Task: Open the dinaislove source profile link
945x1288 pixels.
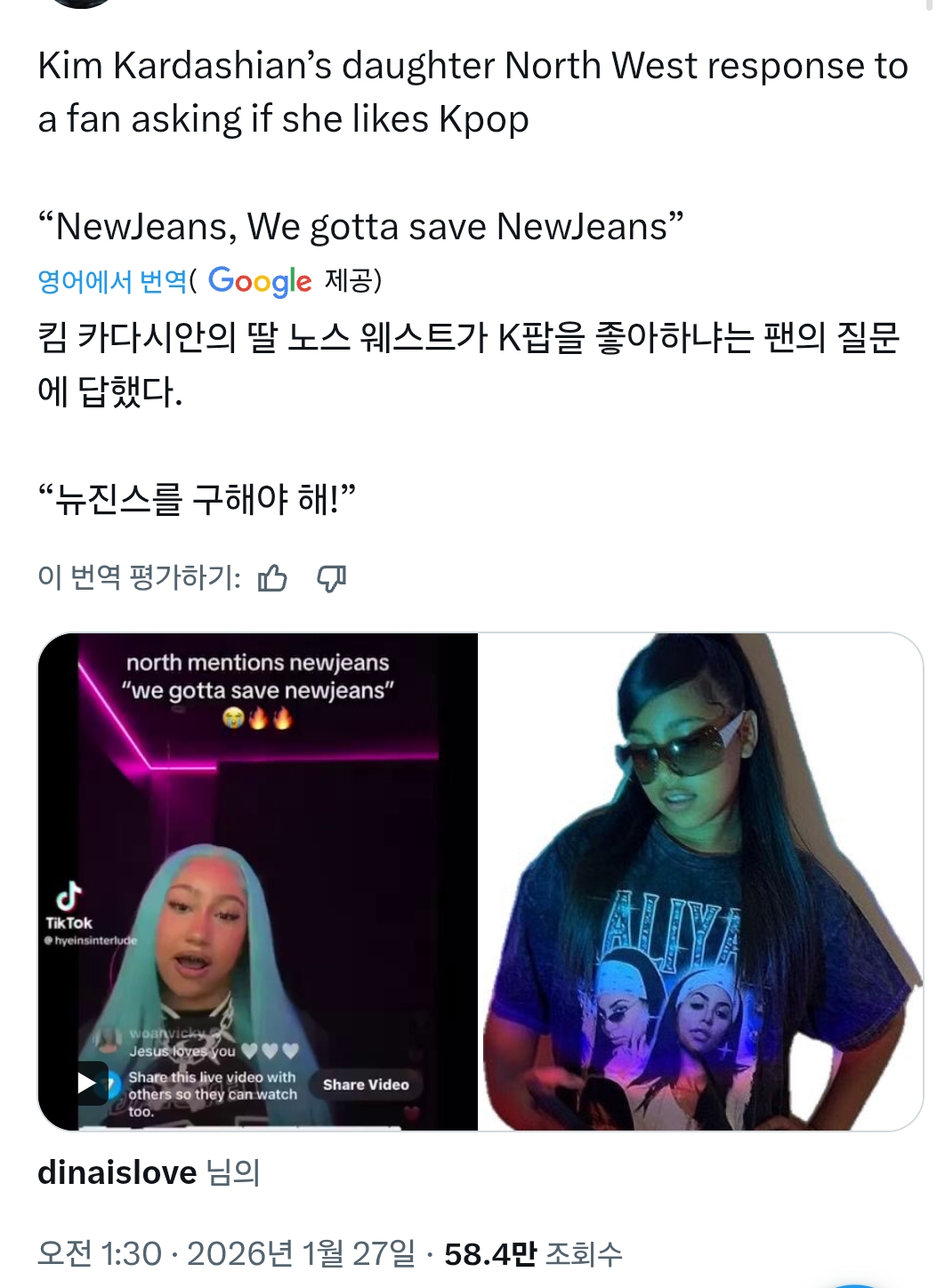Action: pyautogui.click(x=117, y=1172)
